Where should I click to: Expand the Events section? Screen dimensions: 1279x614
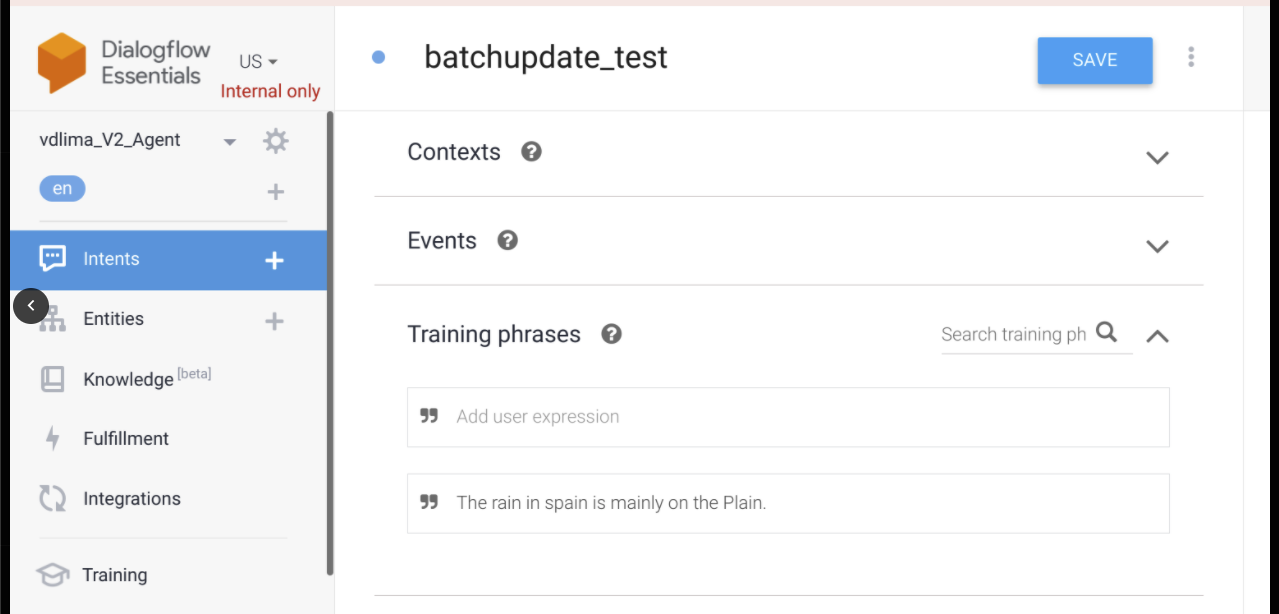coord(1157,247)
